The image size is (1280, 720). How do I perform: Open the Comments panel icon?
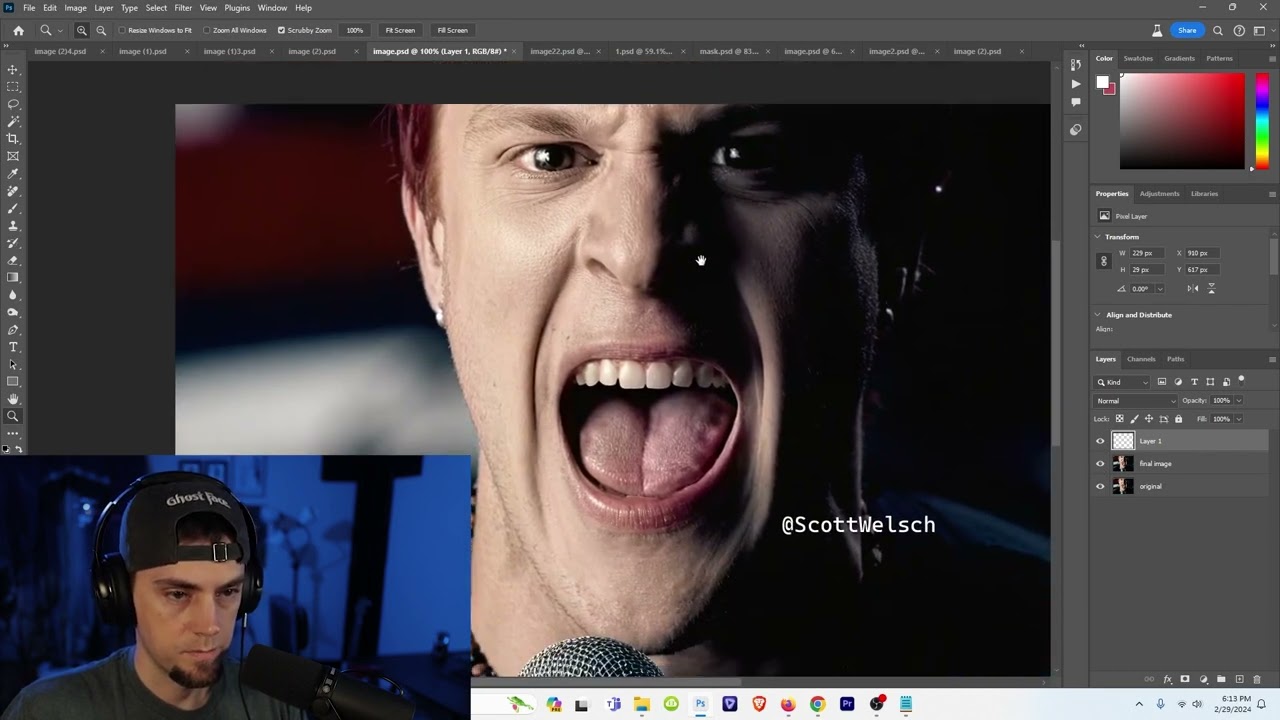[x=1076, y=102]
